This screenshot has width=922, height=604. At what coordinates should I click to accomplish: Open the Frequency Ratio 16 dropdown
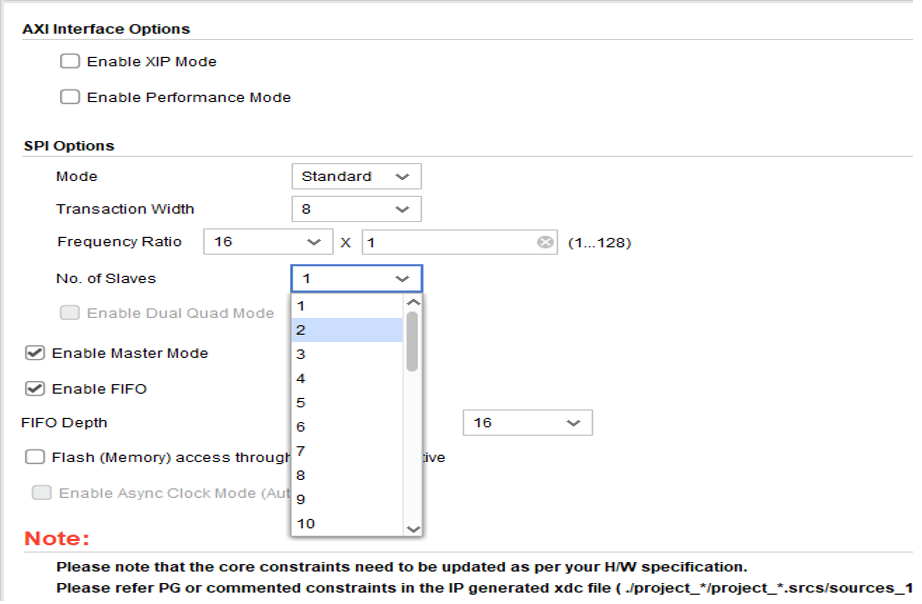(268, 242)
